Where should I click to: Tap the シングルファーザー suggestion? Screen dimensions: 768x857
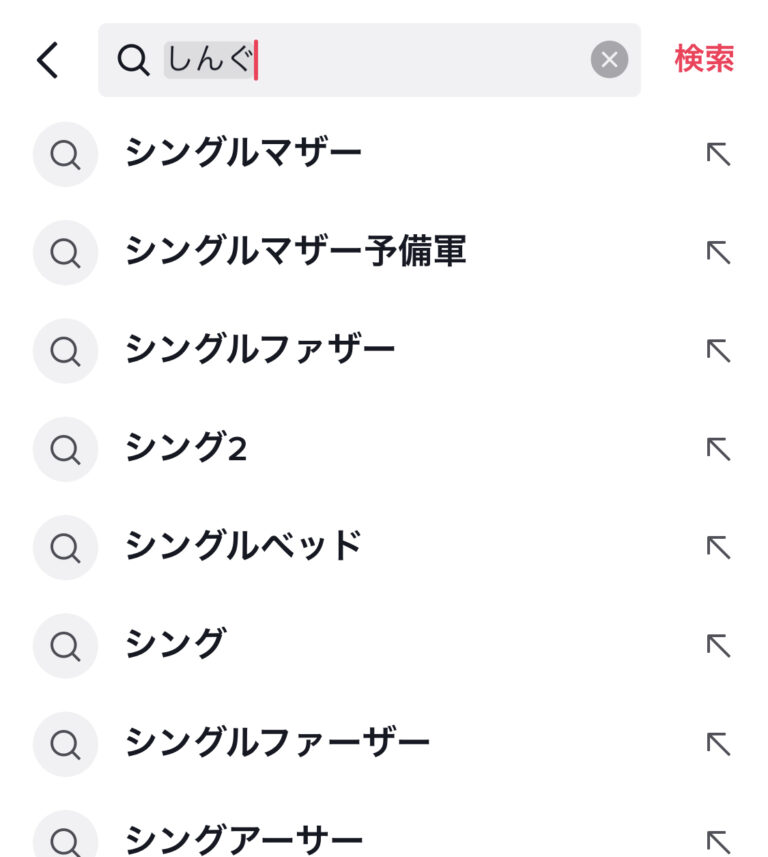[x=277, y=742]
